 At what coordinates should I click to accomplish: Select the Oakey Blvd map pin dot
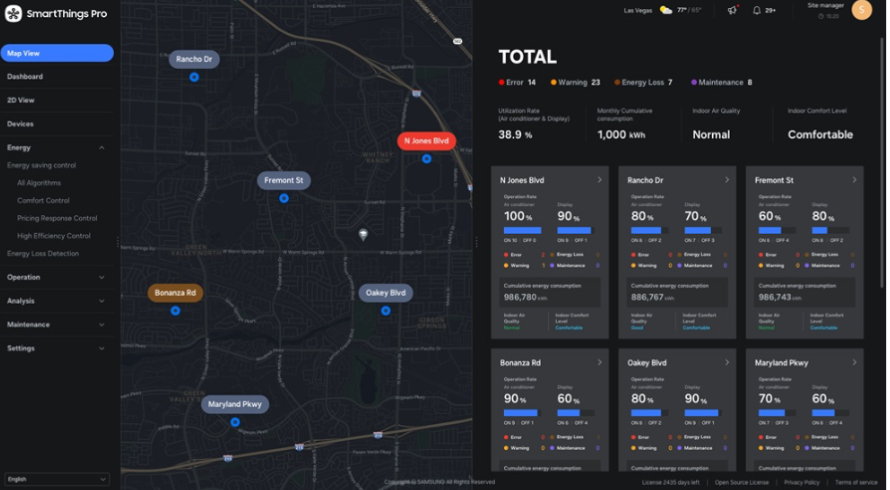point(386,311)
